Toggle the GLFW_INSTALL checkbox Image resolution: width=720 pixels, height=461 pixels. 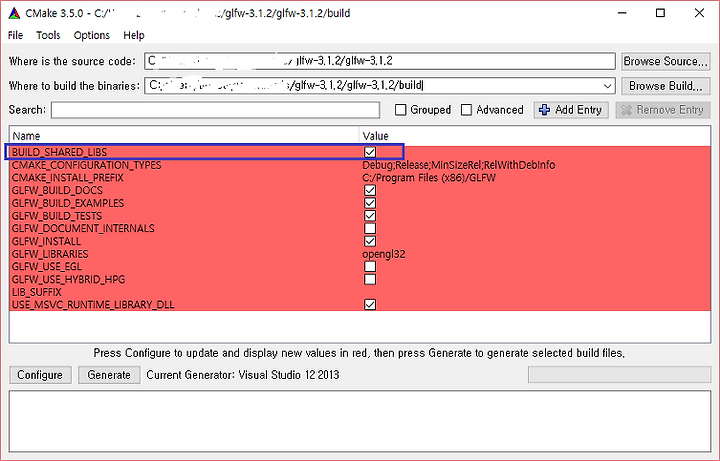click(370, 241)
